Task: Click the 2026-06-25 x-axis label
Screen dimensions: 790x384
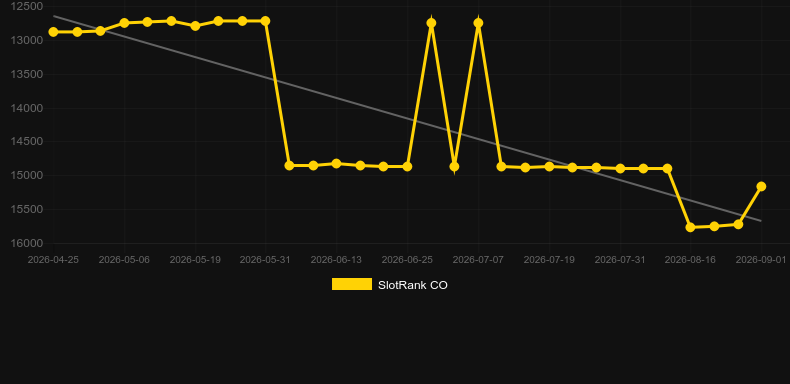Action: tap(407, 260)
